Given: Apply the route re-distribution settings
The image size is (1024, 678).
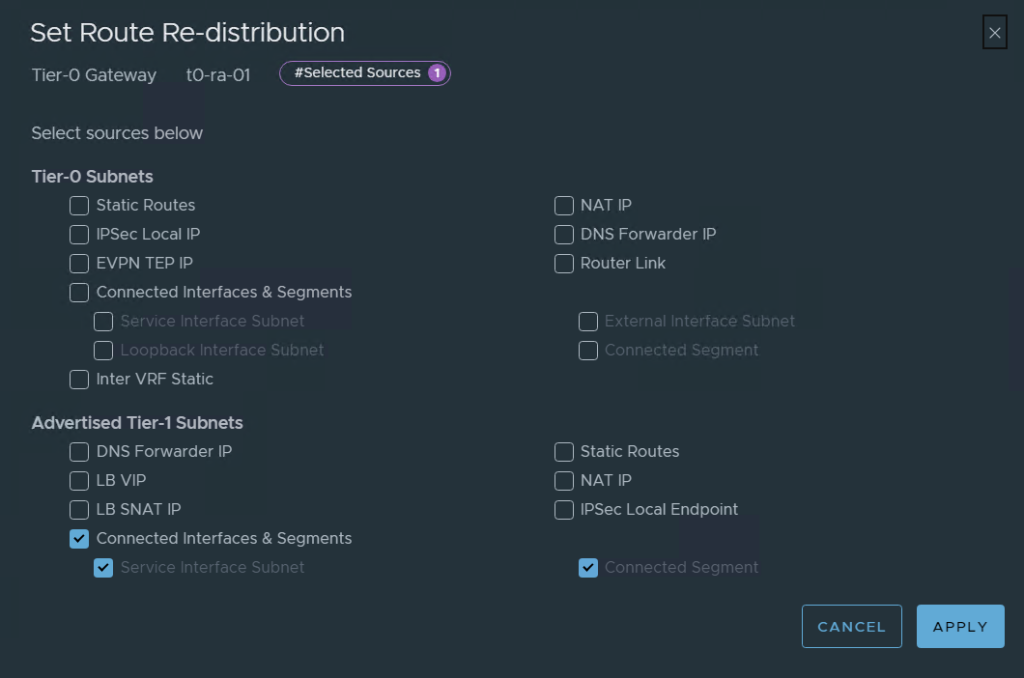Looking at the screenshot, I should pyautogui.click(x=959, y=626).
